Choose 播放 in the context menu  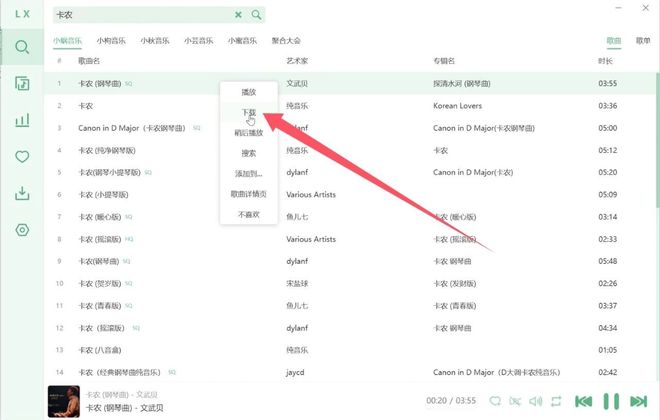click(x=249, y=92)
